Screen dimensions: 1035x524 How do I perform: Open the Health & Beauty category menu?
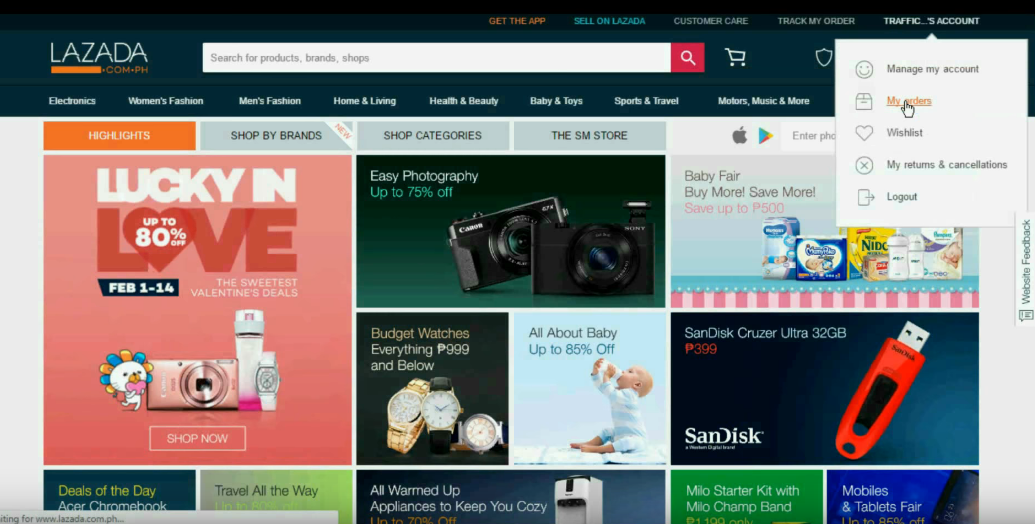point(463,101)
